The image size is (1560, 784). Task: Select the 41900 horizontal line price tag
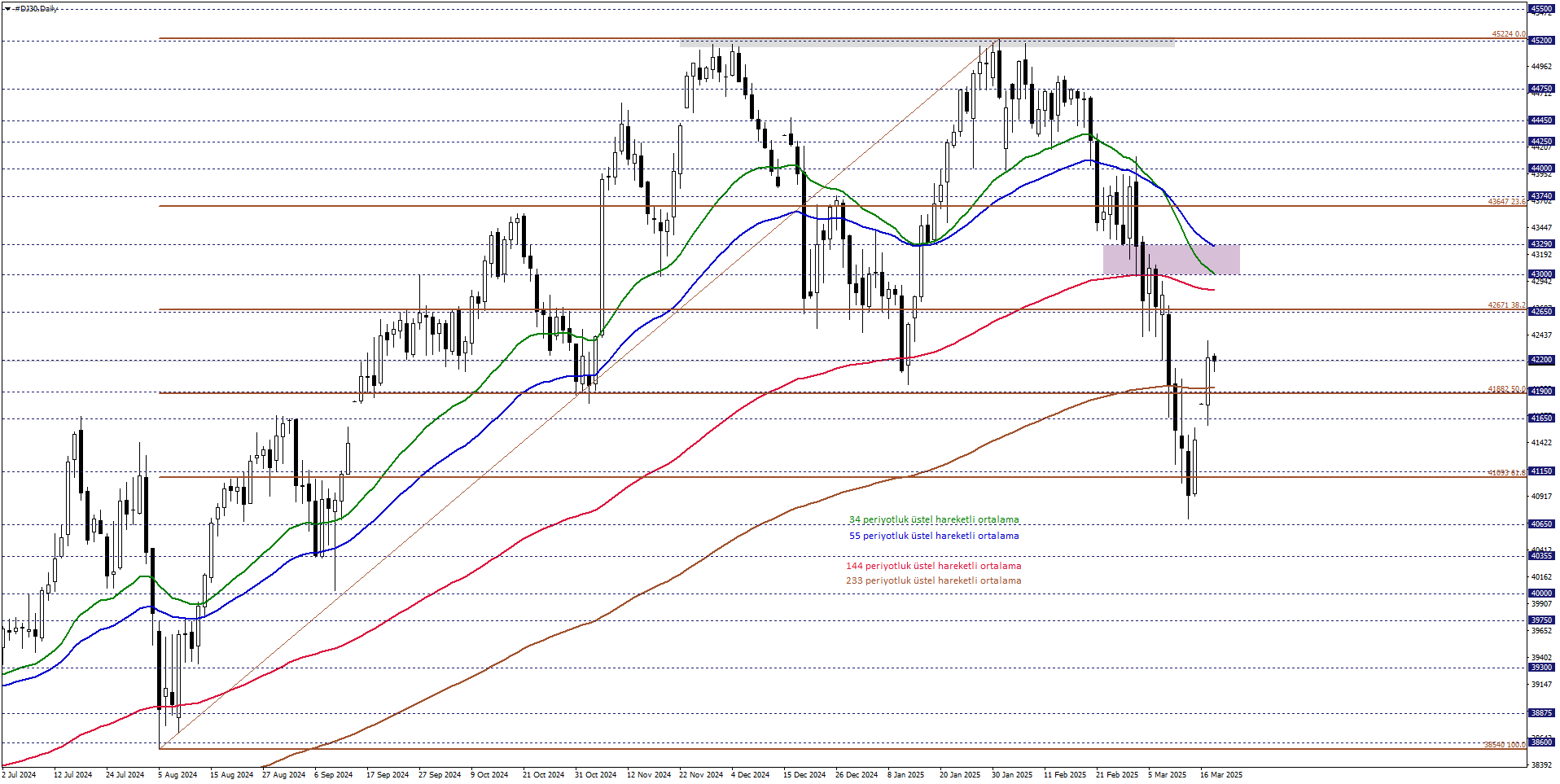point(1542,392)
